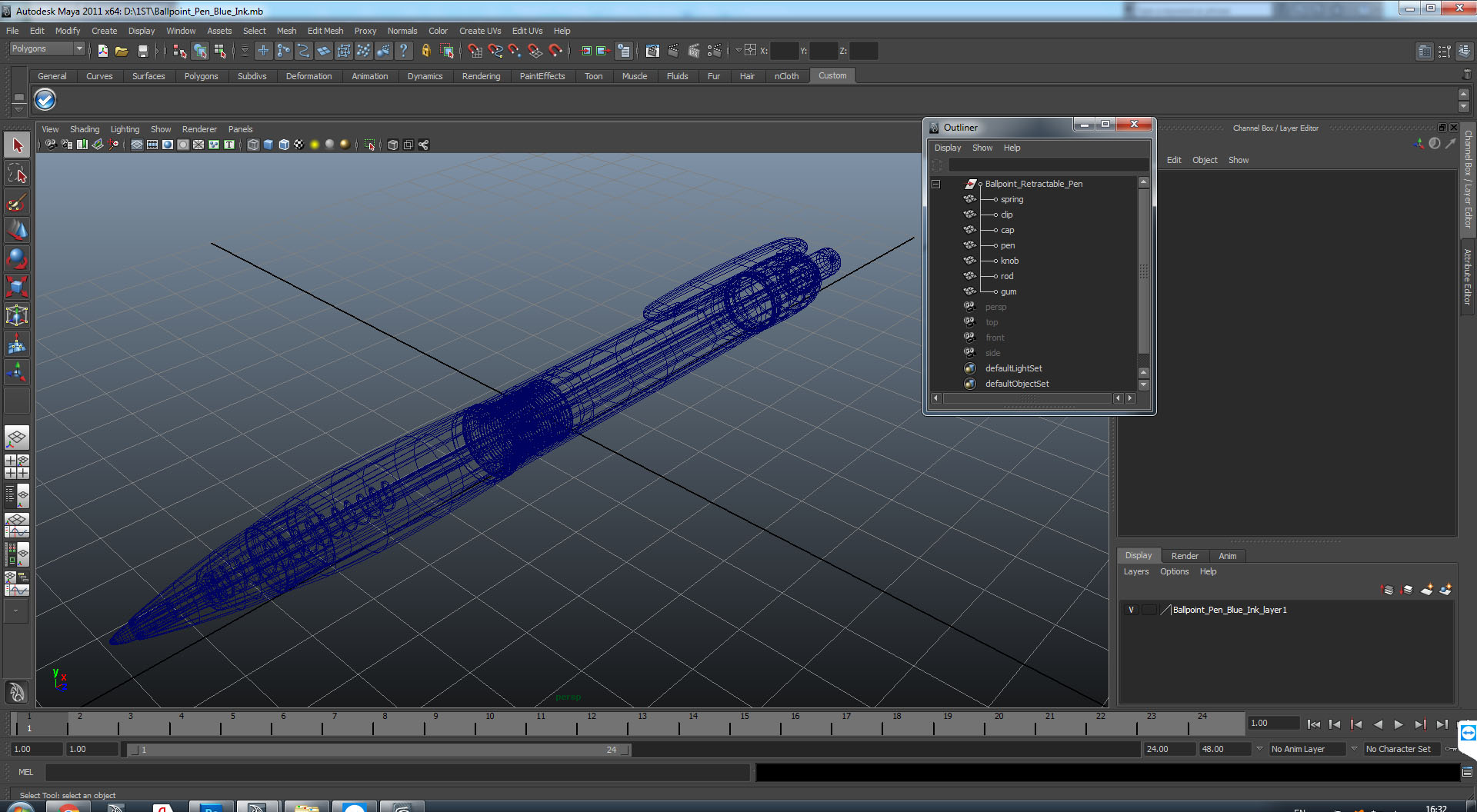
Task: Click the Save Scene disk icon
Action: [x=142, y=51]
